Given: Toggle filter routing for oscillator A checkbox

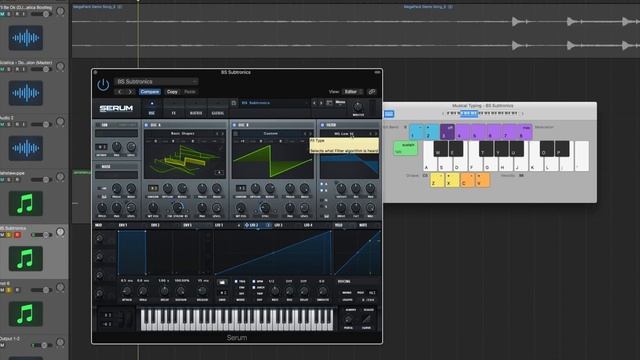Looking at the screenshot, I should (x=322, y=184).
